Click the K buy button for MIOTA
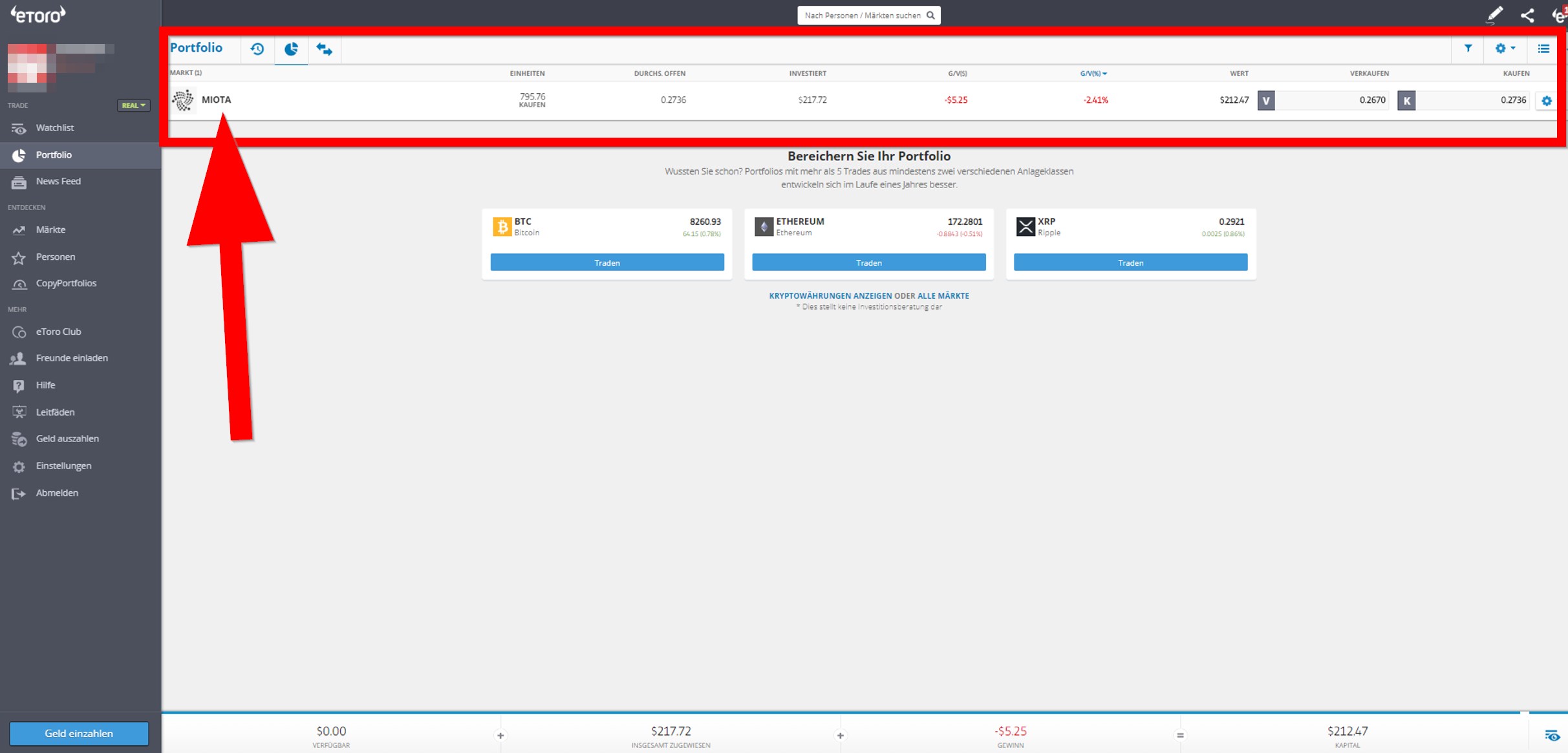This screenshot has width=1568, height=753. click(1406, 101)
